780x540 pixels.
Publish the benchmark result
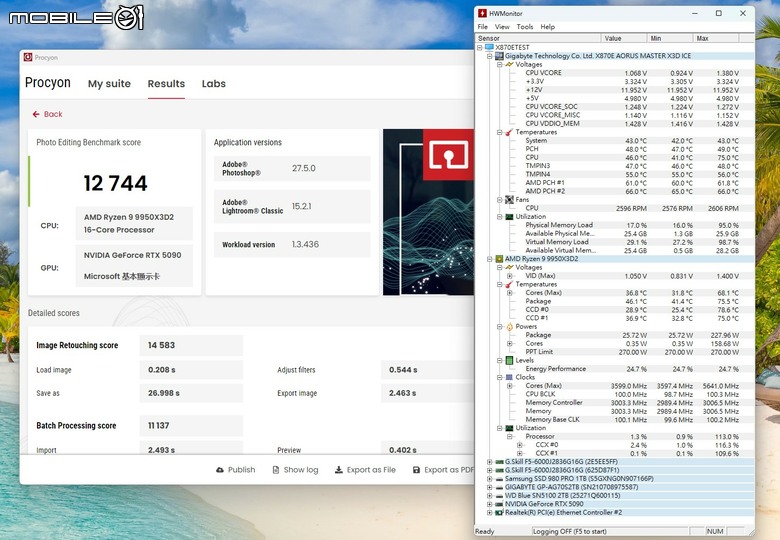coord(236,470)
